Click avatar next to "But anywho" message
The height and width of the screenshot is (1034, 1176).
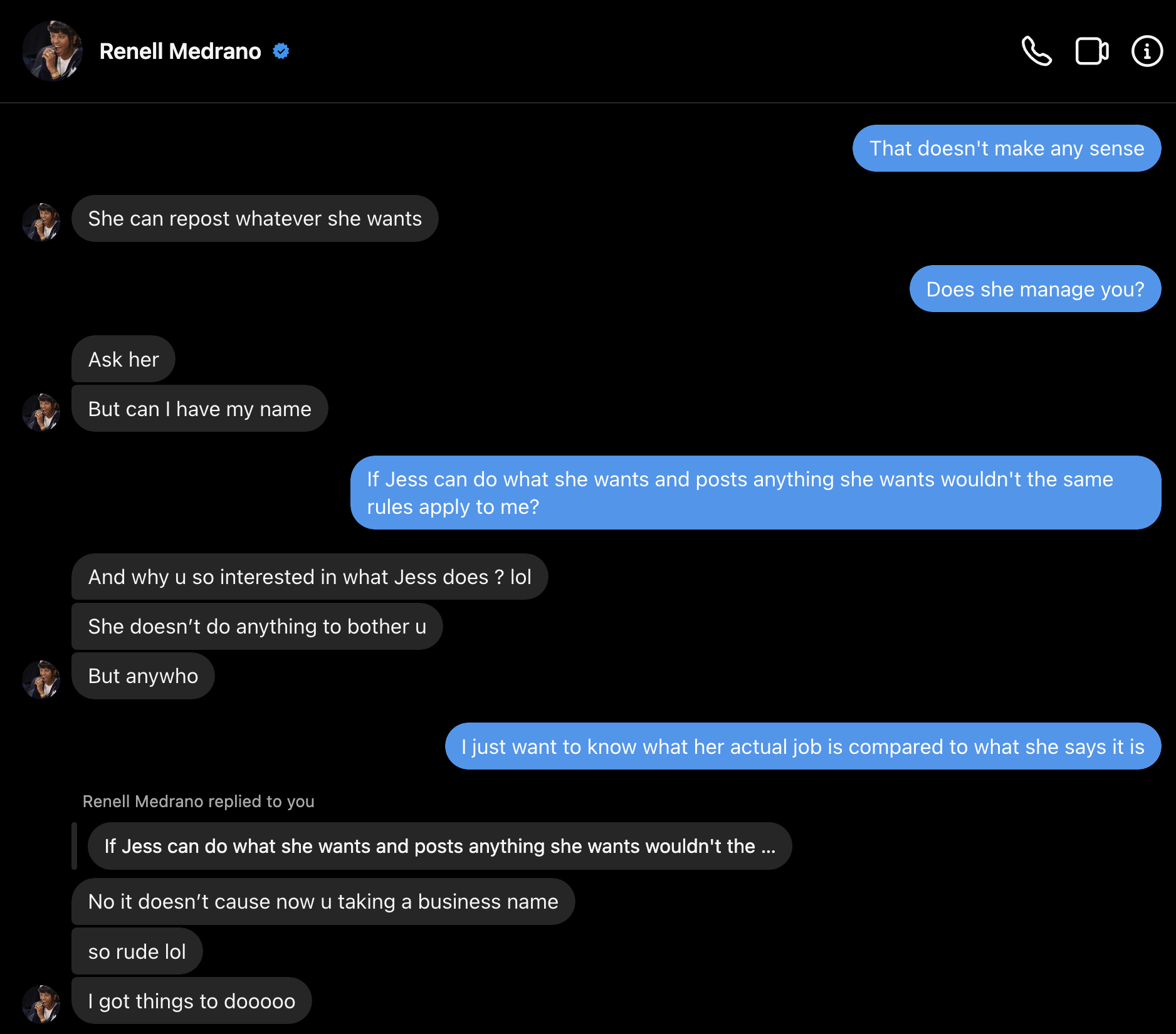[x=41, y=679]
